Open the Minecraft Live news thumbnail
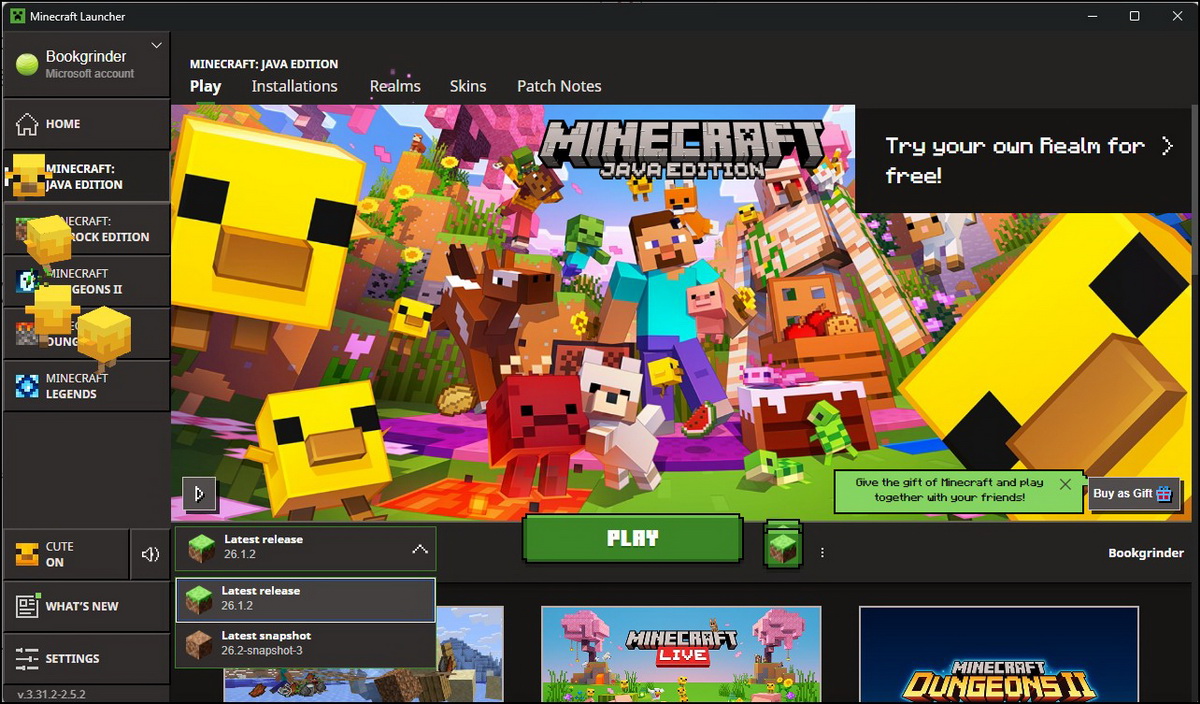 681,655
